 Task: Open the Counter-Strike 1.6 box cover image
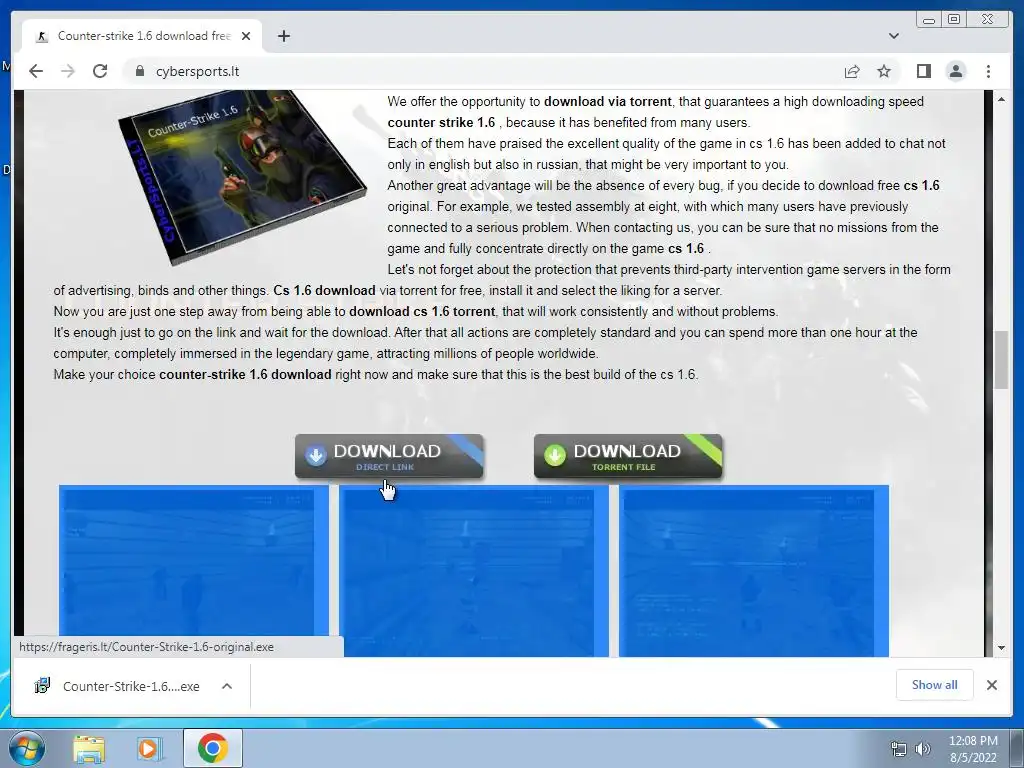pyautogui.click(x=242, y=178)
